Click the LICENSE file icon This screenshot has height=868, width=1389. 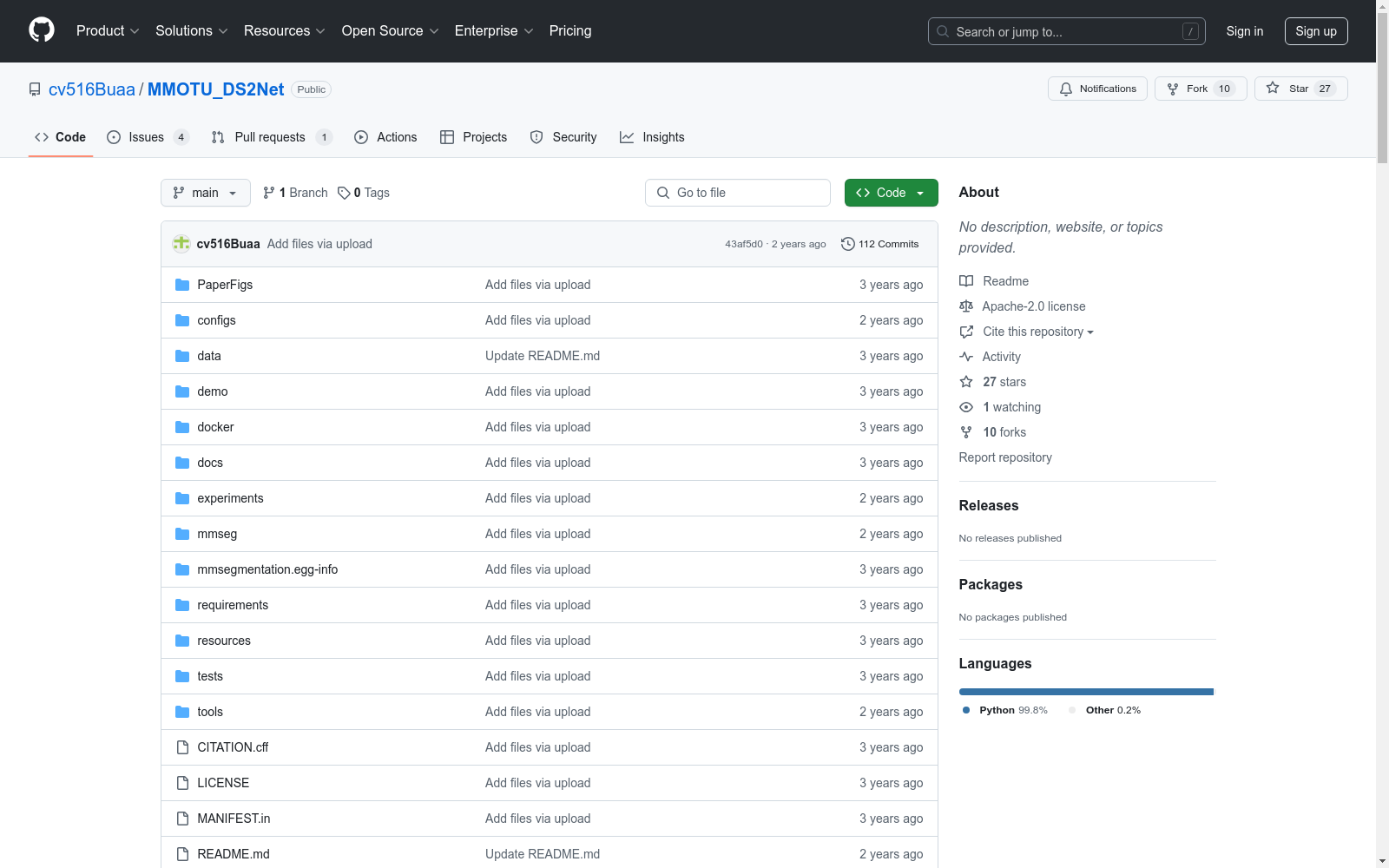pyautogui.click(x=182, y=783)
